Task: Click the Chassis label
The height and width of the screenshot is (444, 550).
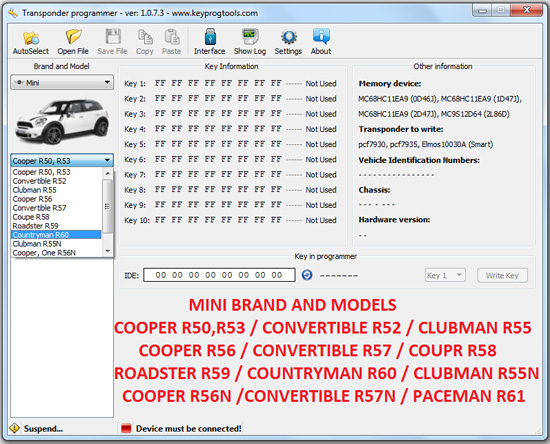Action: pos(374,190)
